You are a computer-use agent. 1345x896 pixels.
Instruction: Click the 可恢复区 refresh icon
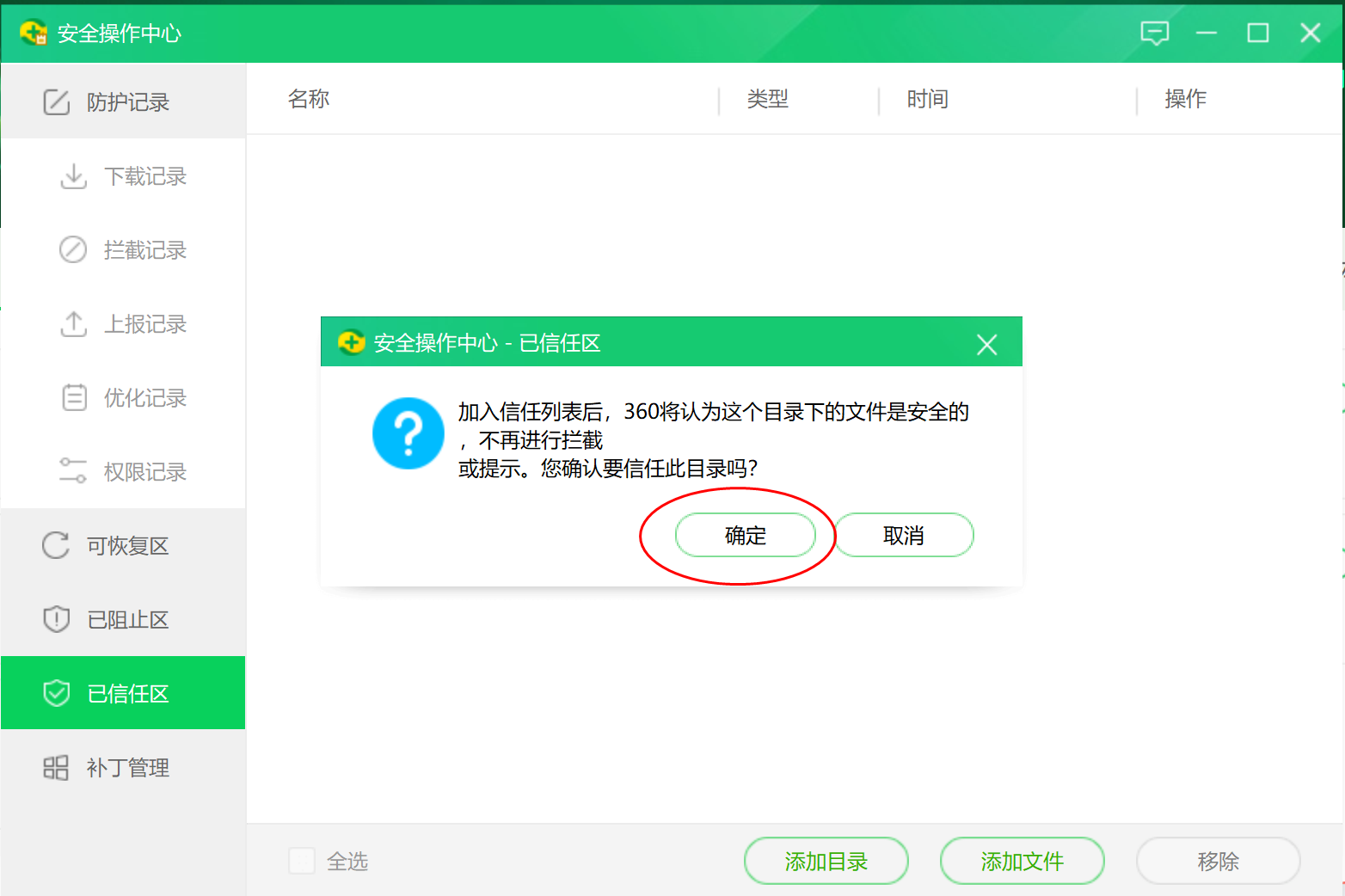tap(56, 545)
